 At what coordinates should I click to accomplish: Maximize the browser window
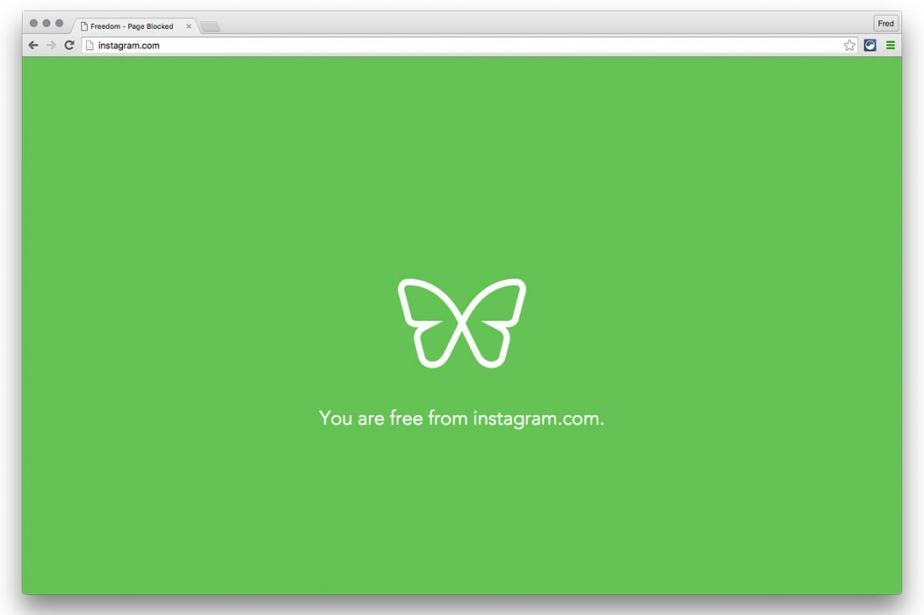tap(59, 23)
